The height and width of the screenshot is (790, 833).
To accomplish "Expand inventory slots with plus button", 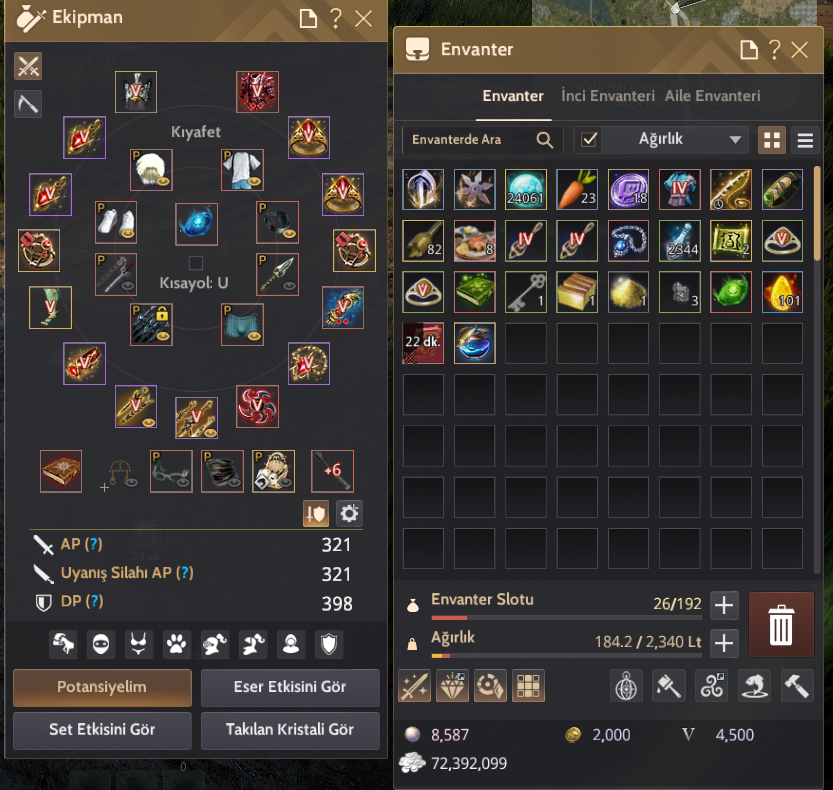I will [724, 605].
